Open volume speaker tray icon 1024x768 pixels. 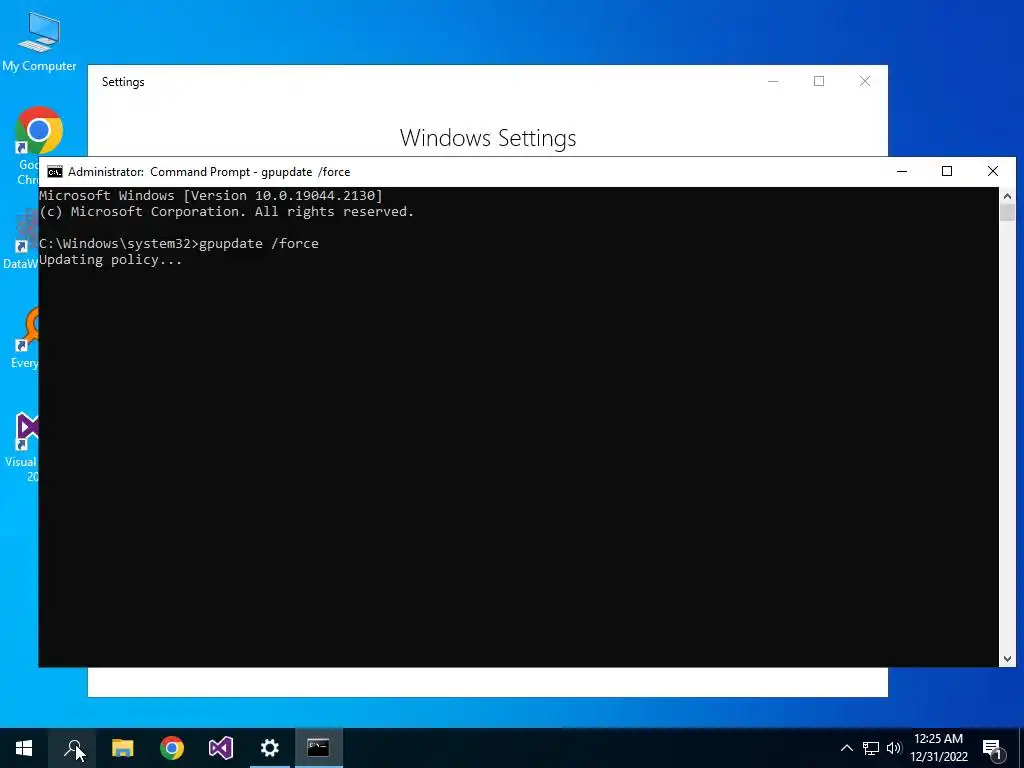pyautogui.click(x=894, y=748)
